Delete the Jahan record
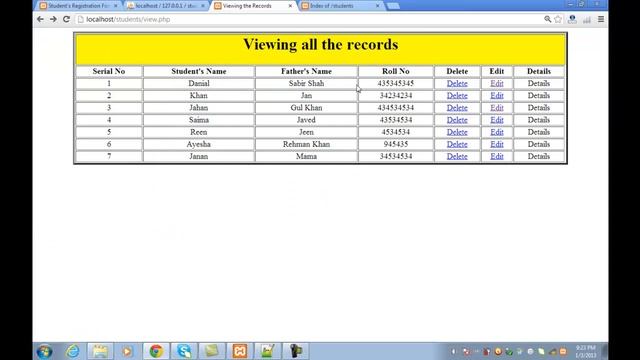Viewport: 640px width, 360px height. pyautogui.click(x=457, y=108)
